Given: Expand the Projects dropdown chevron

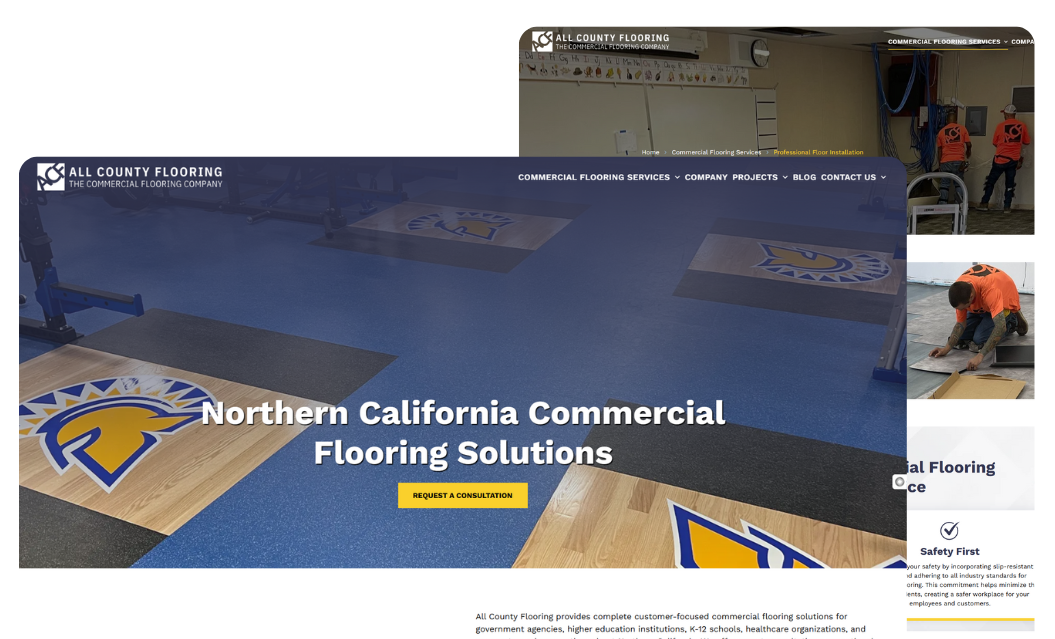Looking at the screenshot, I should (785, 178).
